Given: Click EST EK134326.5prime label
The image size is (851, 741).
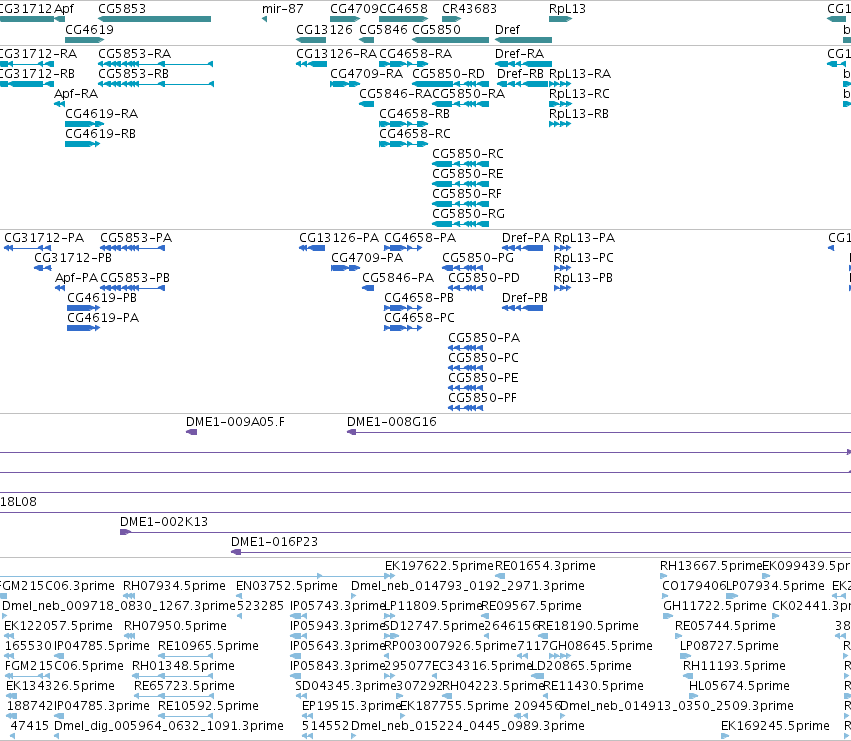Looking at the screenshot, I should pos(60,687).
